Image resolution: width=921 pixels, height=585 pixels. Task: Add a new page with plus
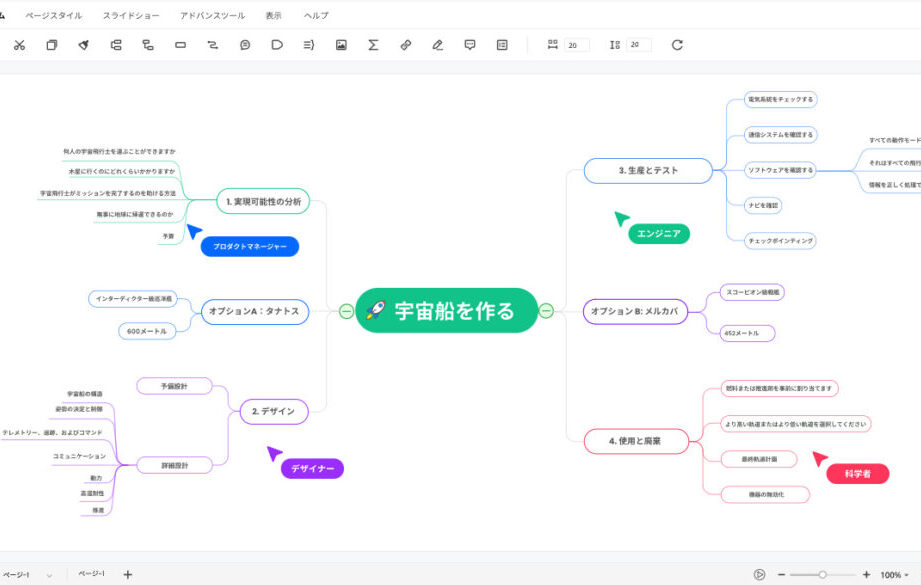click(x=127, y=574)
